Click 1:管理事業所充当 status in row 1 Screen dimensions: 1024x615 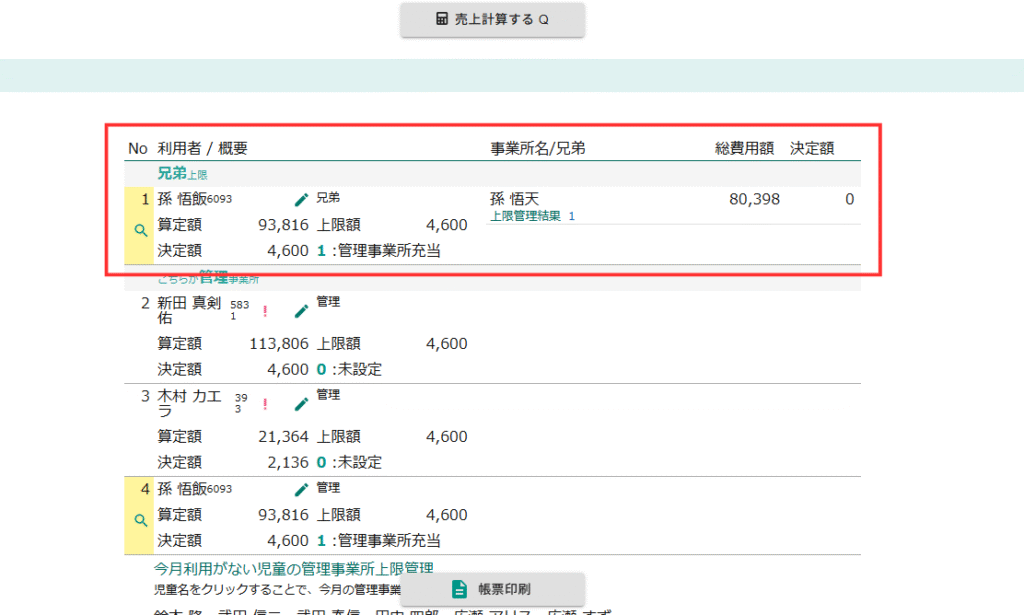pos(379,251)
